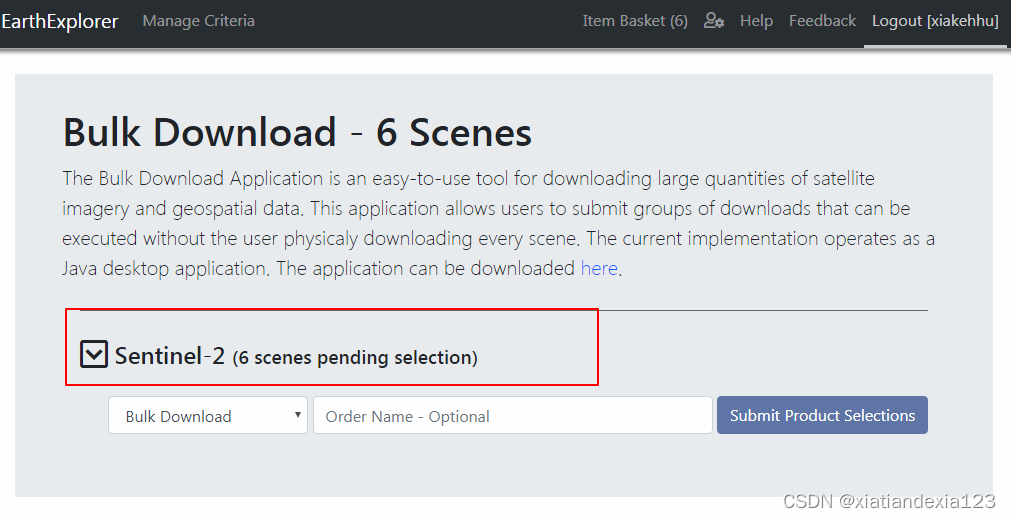Submit Product Selections
The image size is (1011, 518).
click(x=822, y=415)
